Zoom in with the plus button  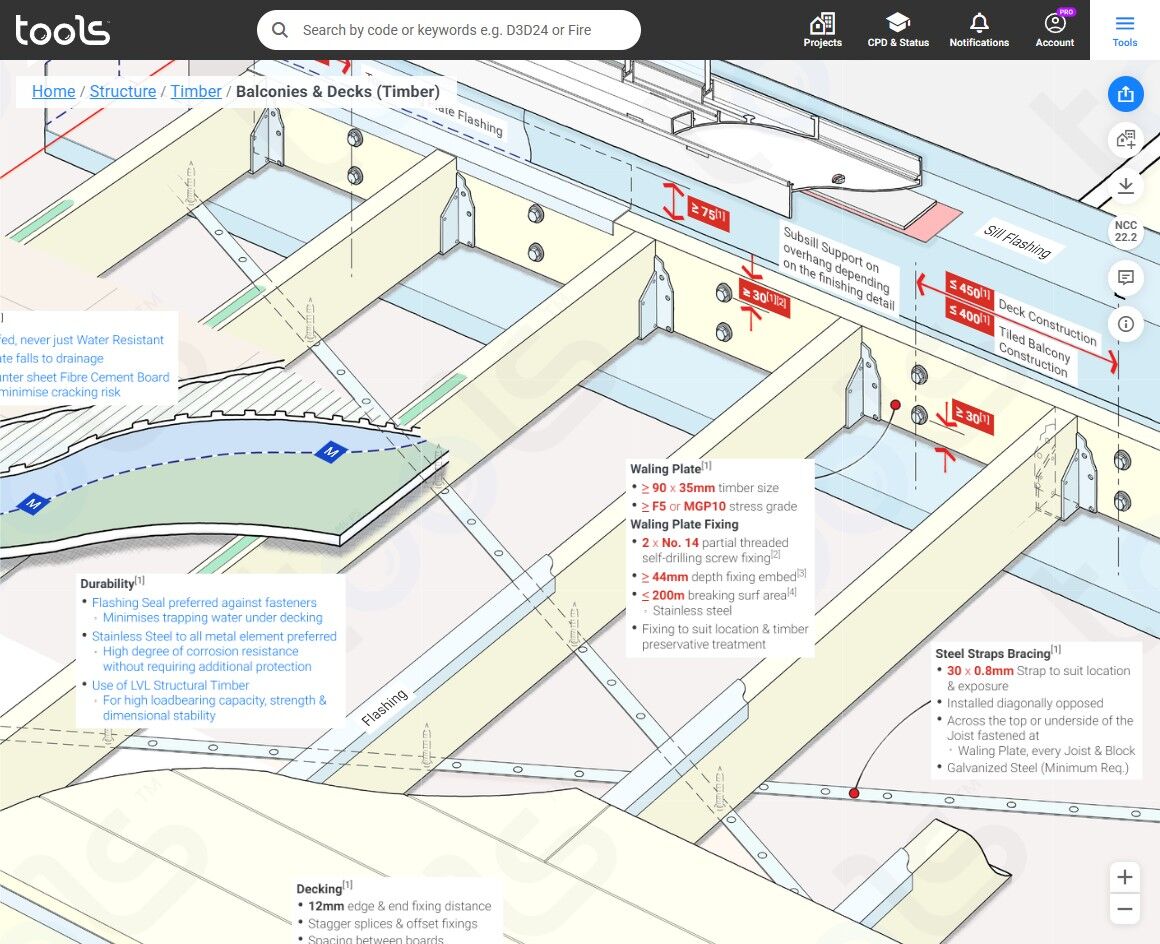pos(1124,877)
